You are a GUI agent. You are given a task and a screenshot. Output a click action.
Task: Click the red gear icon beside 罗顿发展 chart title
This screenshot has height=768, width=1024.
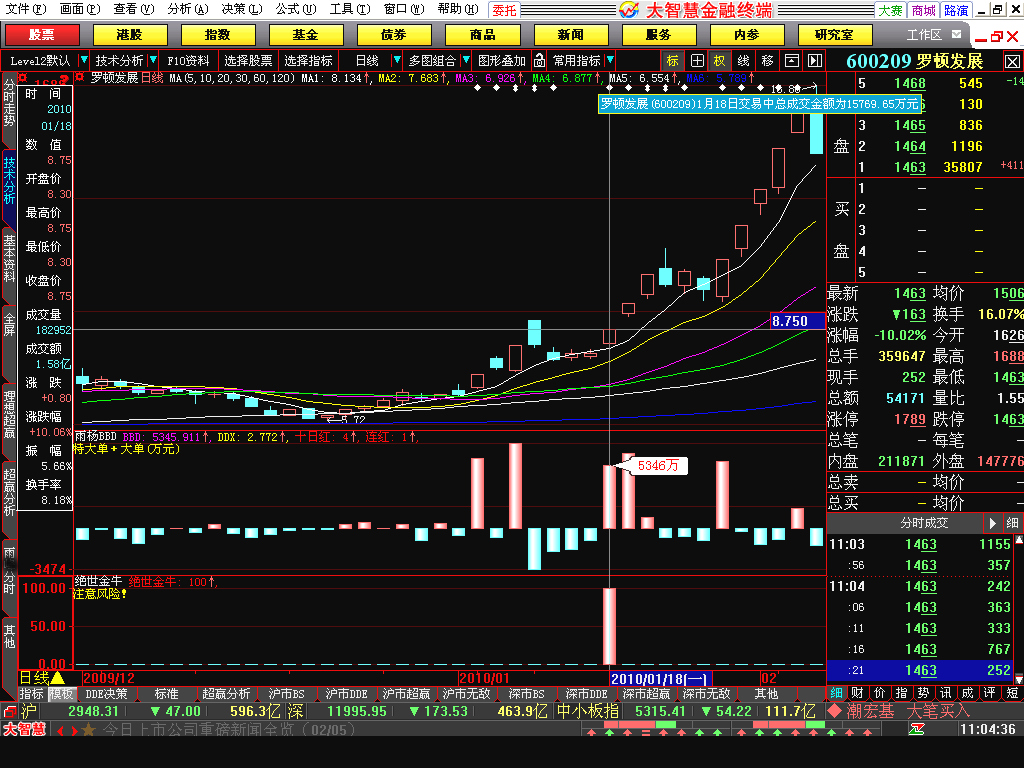pyautogui.click(x=80, y=78)
